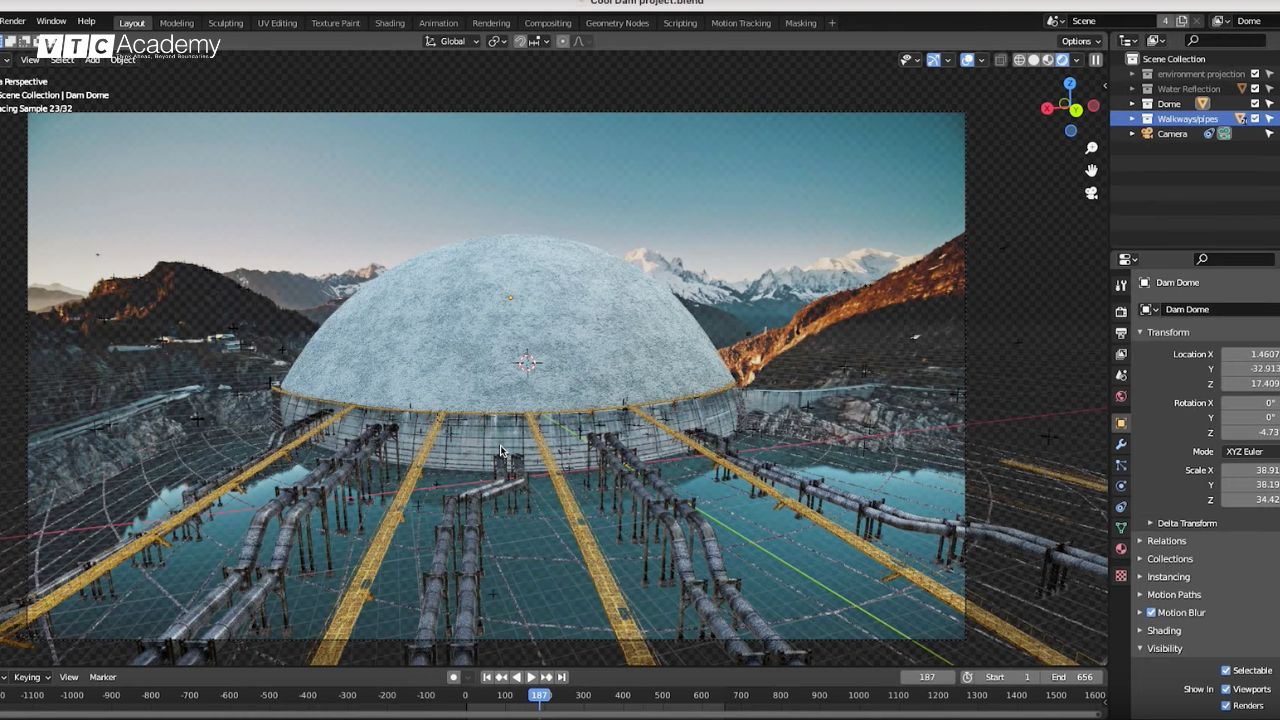Image resolution: width=1280 pixels, height=720 pixels.
Task: Uncheck Renders under Visibility
Action: pos(1226,705)
